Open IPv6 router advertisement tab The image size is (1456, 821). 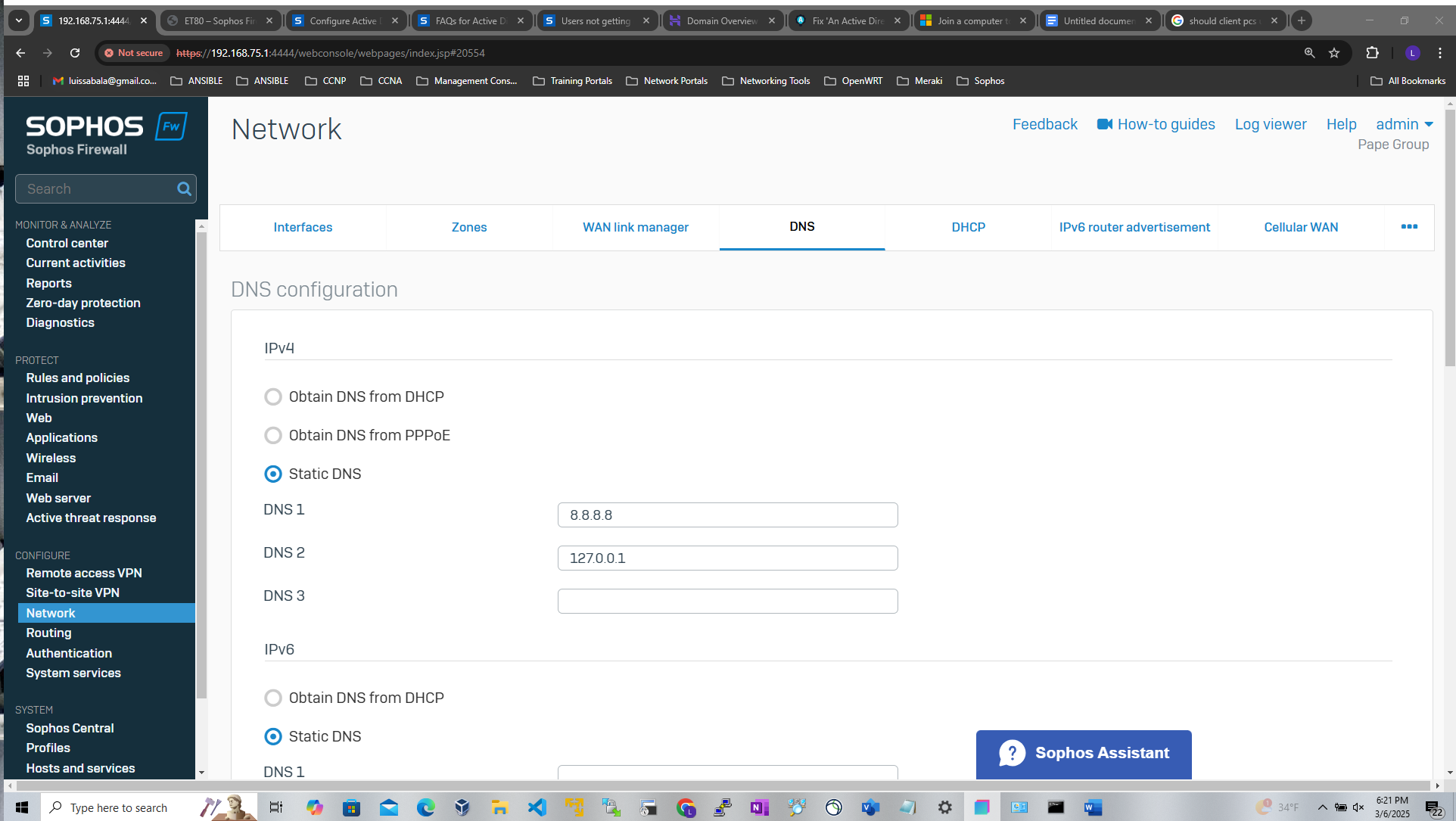coord(1134,227)
